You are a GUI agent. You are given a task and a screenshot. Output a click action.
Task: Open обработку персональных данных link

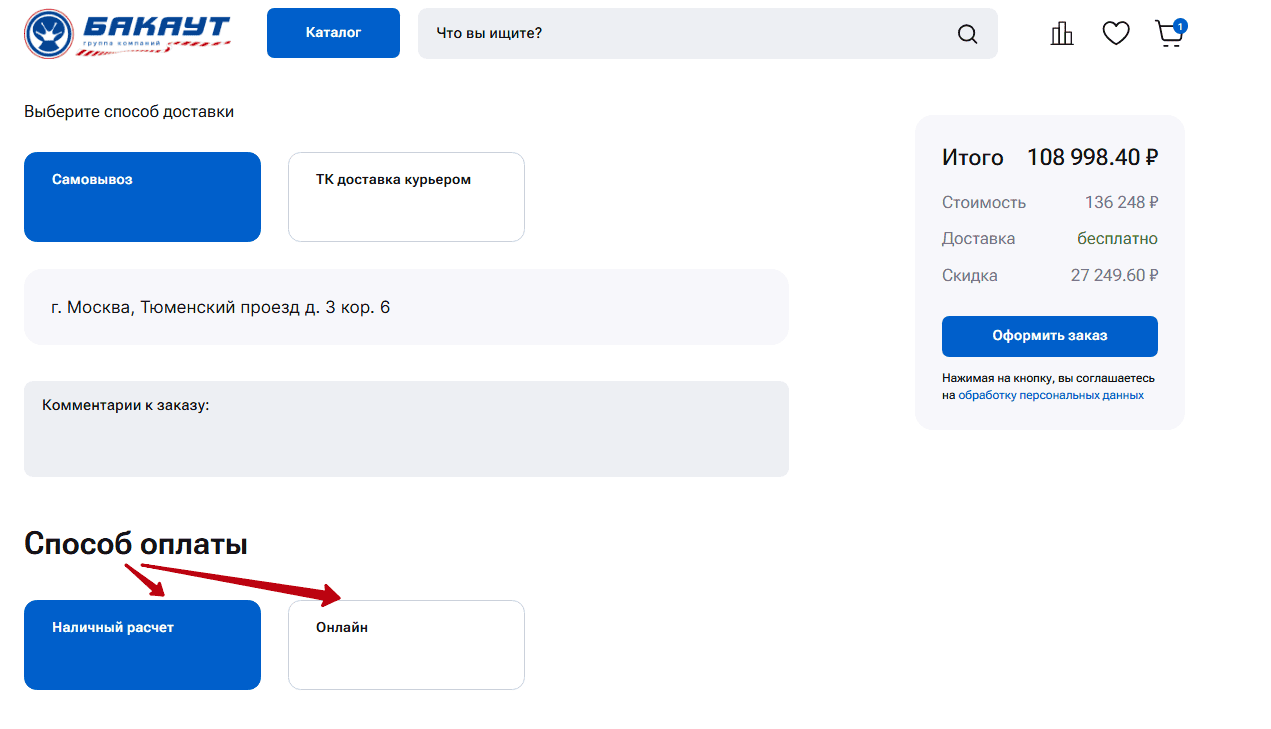point(1050,395)
